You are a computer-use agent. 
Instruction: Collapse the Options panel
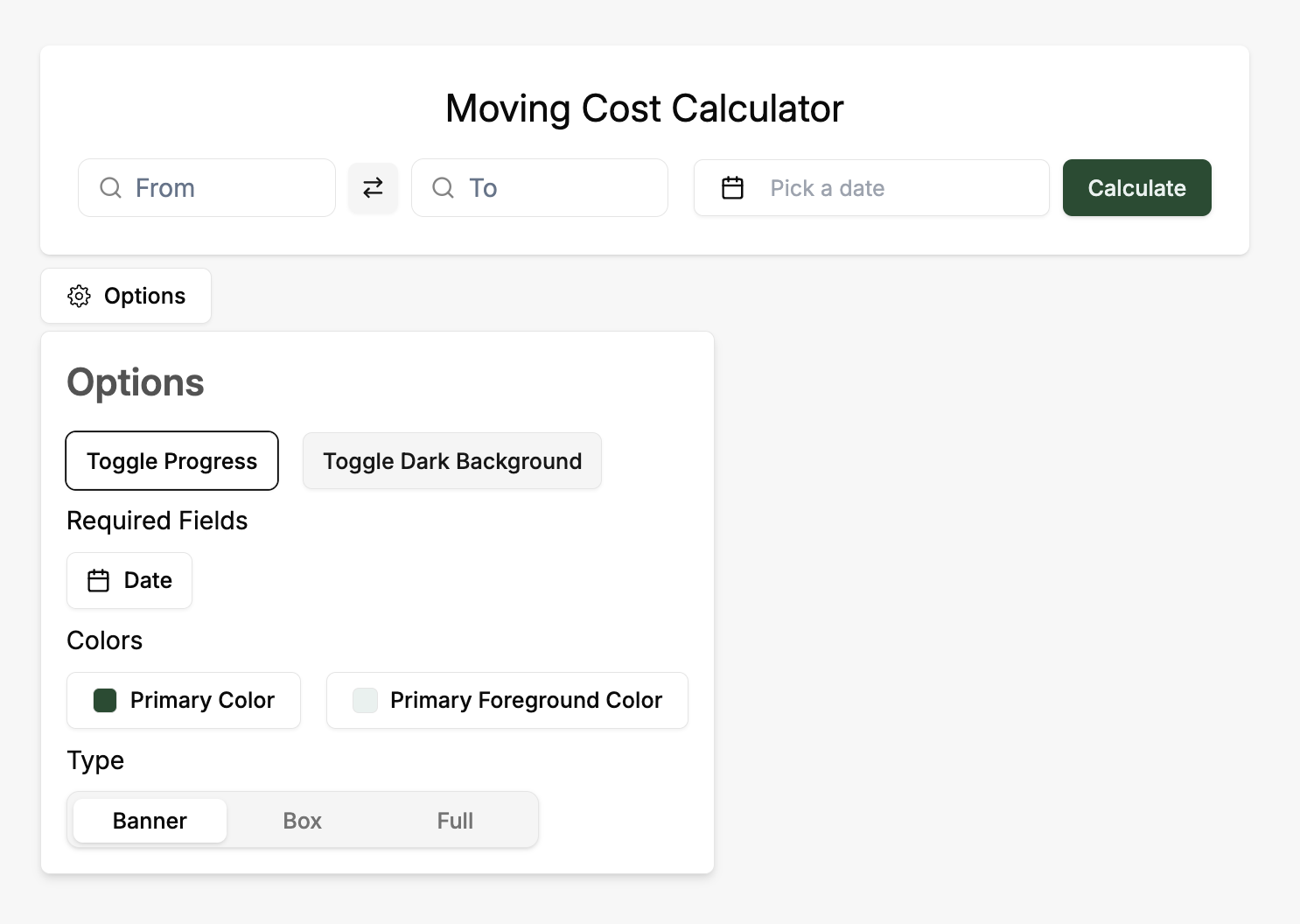coord(125,296)
